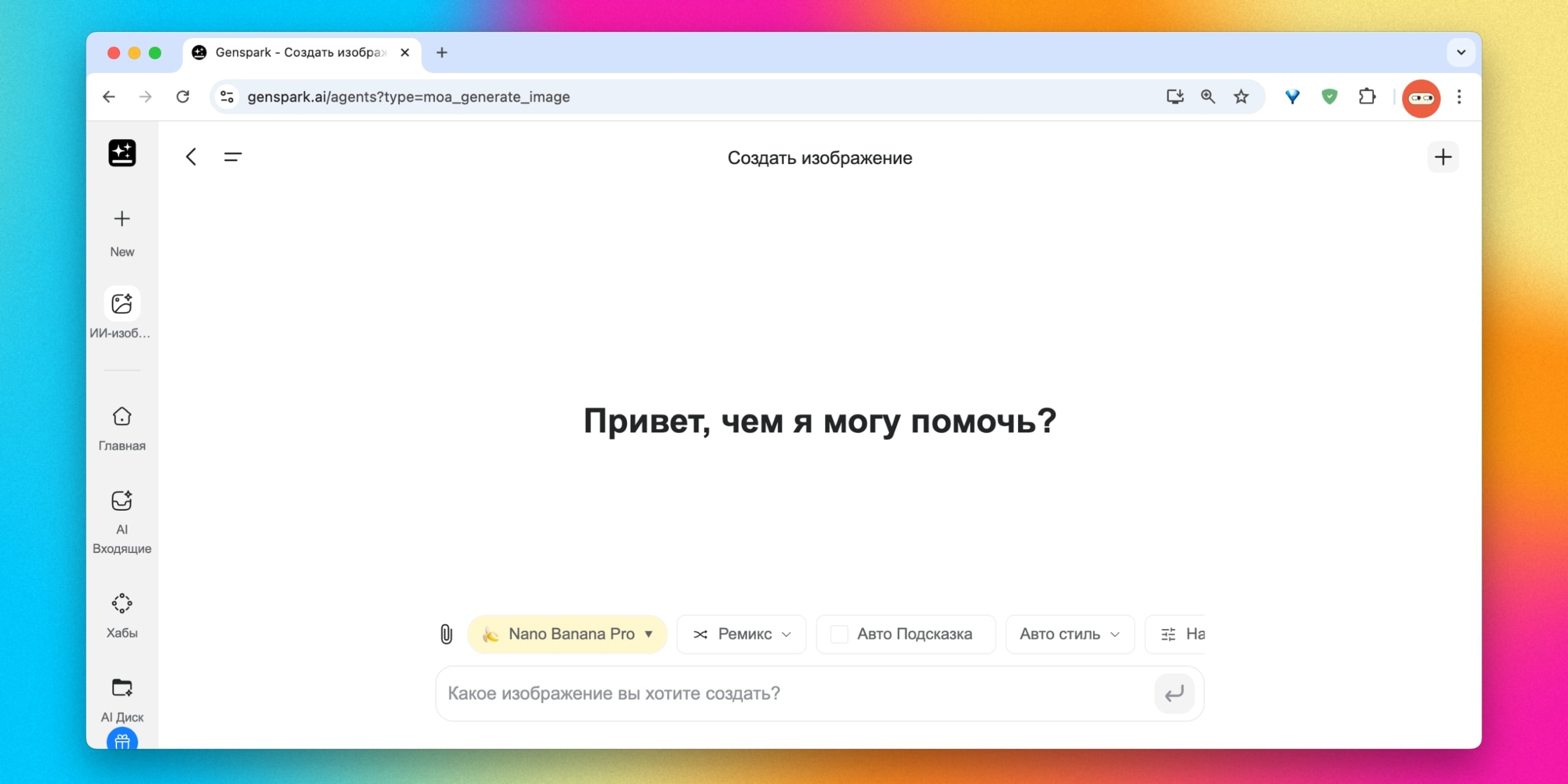Expand the Авто стиль dropdown

point(1068,634)
